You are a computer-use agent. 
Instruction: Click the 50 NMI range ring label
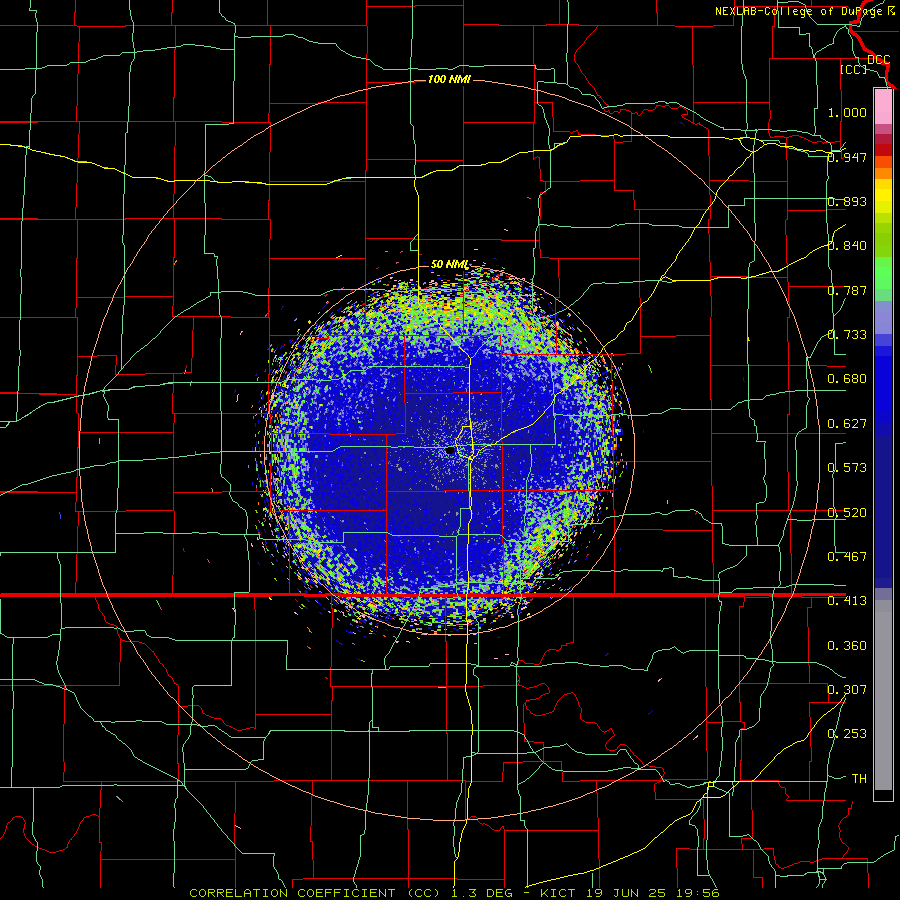449,265
